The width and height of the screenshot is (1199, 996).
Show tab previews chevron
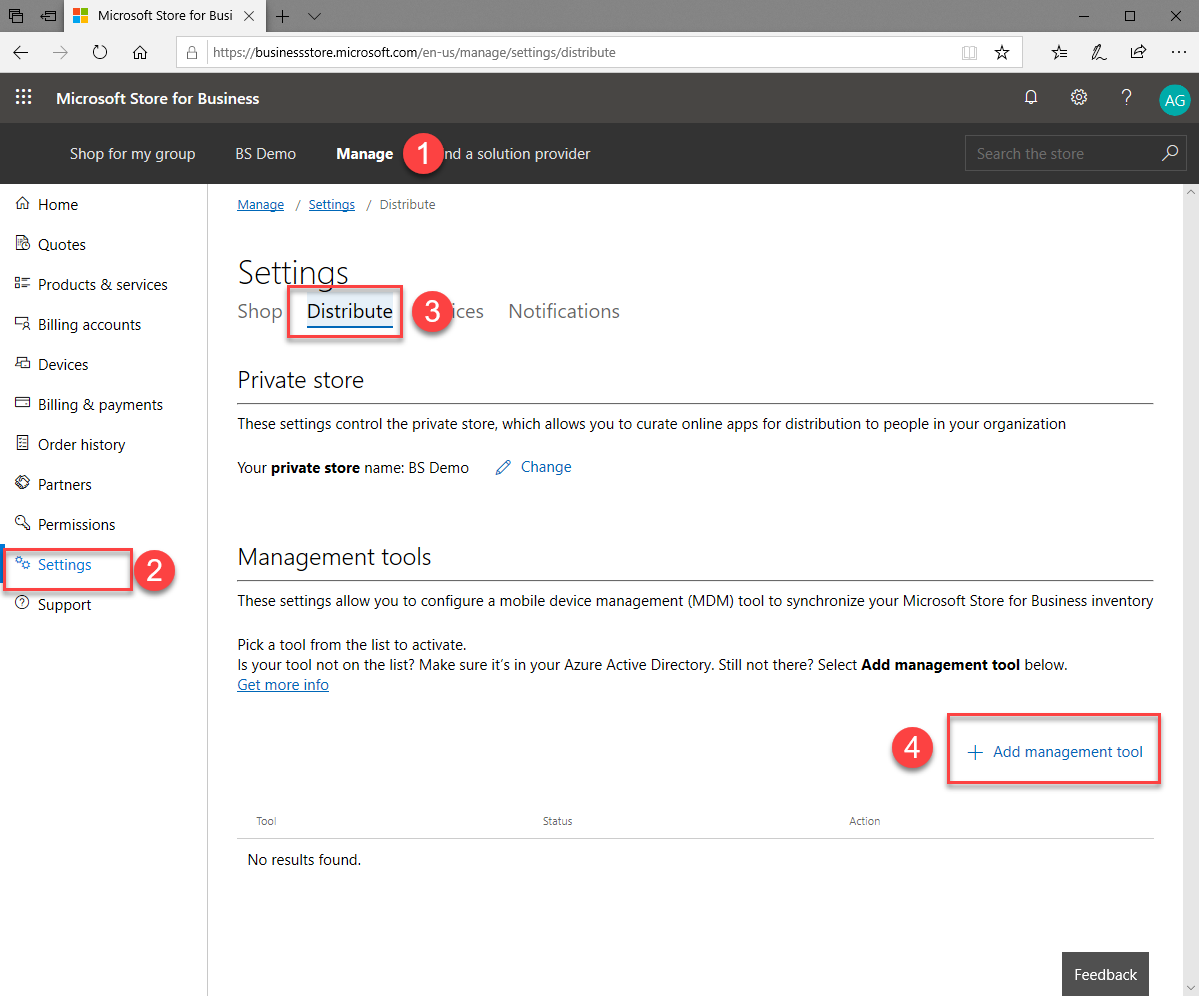[314, 16]
